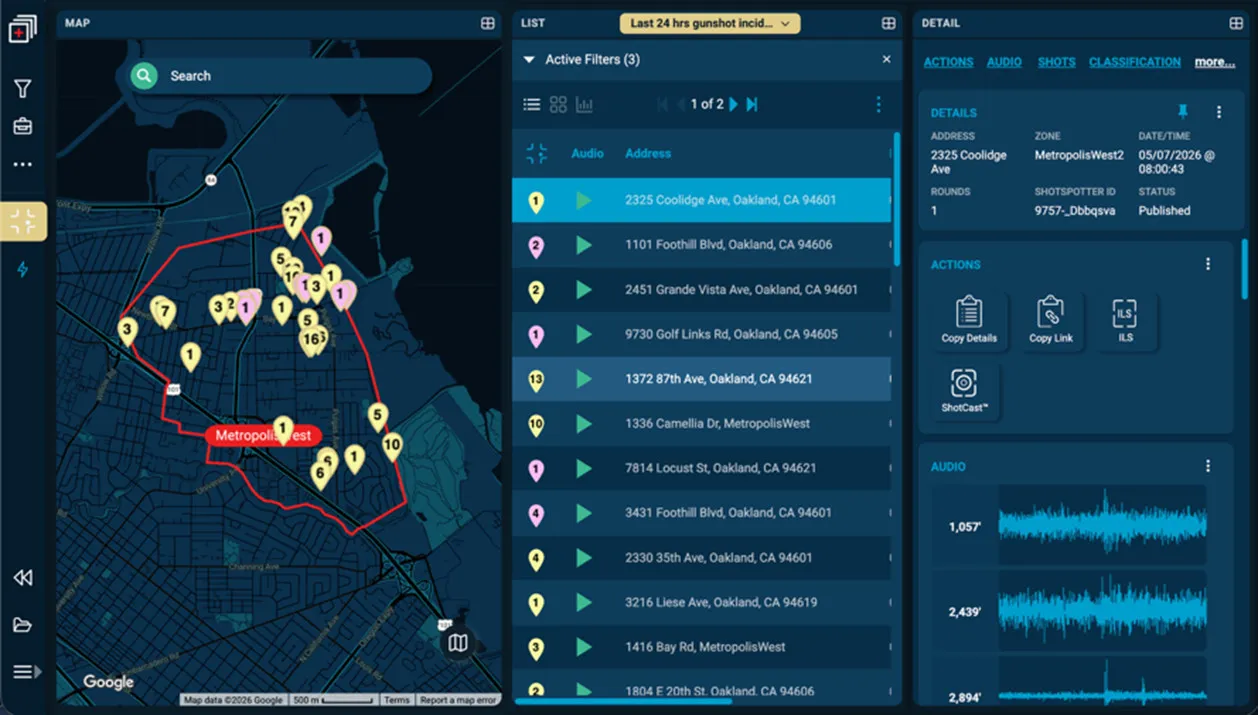Image resolution: width=1258 pixels, height=715 pixels.
Task: Play audio for 2330 35th Ave
Action: [584, 558]
